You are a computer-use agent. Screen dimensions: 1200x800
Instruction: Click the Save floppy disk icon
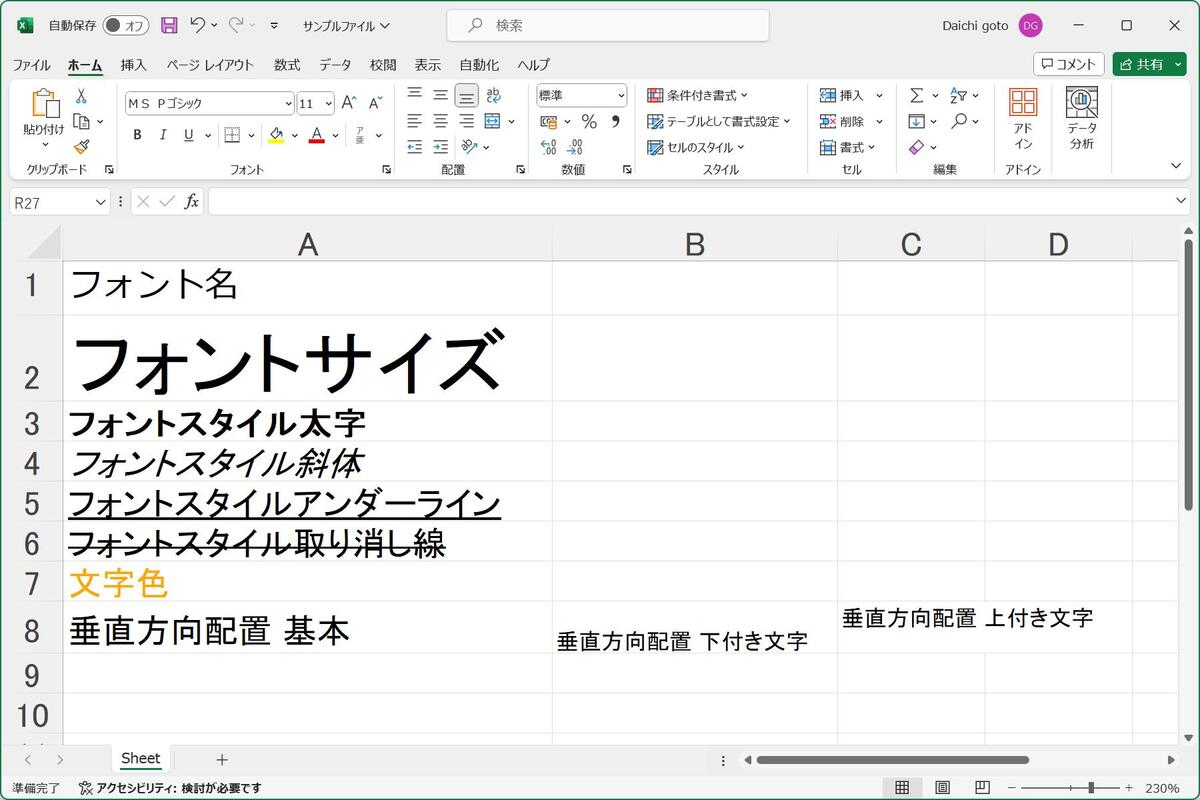(169, 25)
